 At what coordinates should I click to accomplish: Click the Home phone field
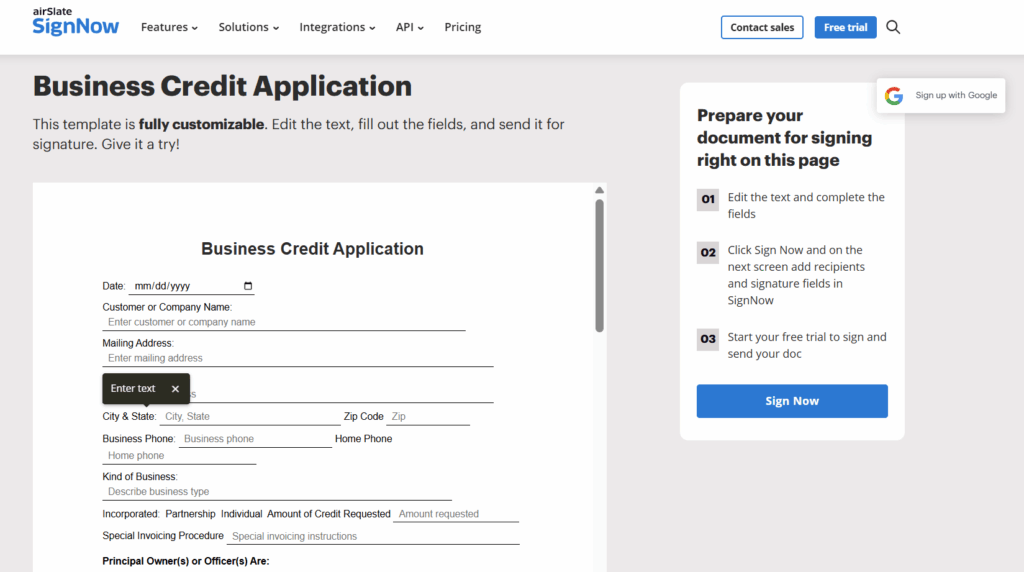pos(179,456)
